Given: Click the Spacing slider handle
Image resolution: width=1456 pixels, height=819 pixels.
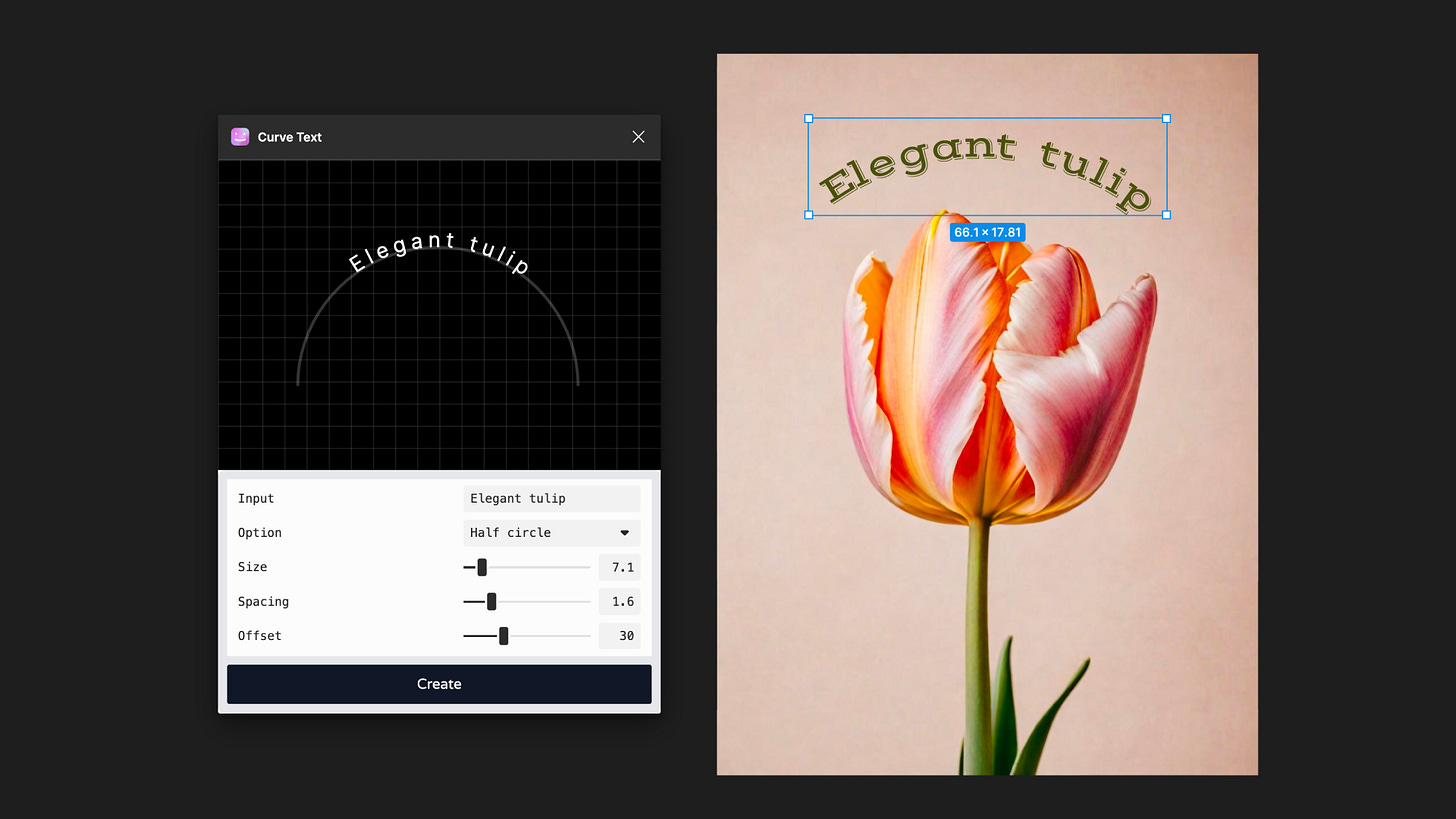Looking at the screenshot, I should (x=489, y=601).
